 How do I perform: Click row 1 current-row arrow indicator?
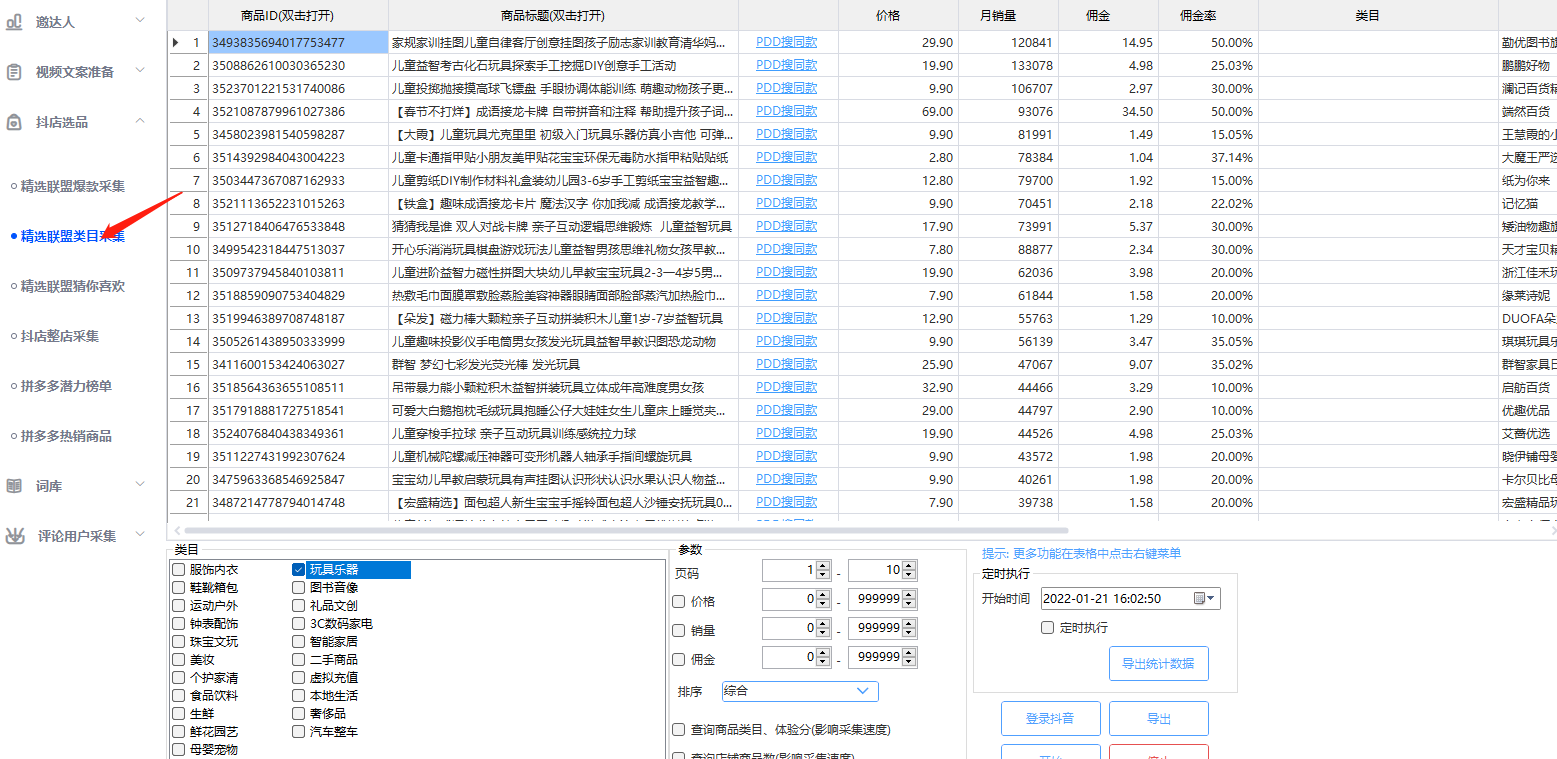tap(176, 42)
